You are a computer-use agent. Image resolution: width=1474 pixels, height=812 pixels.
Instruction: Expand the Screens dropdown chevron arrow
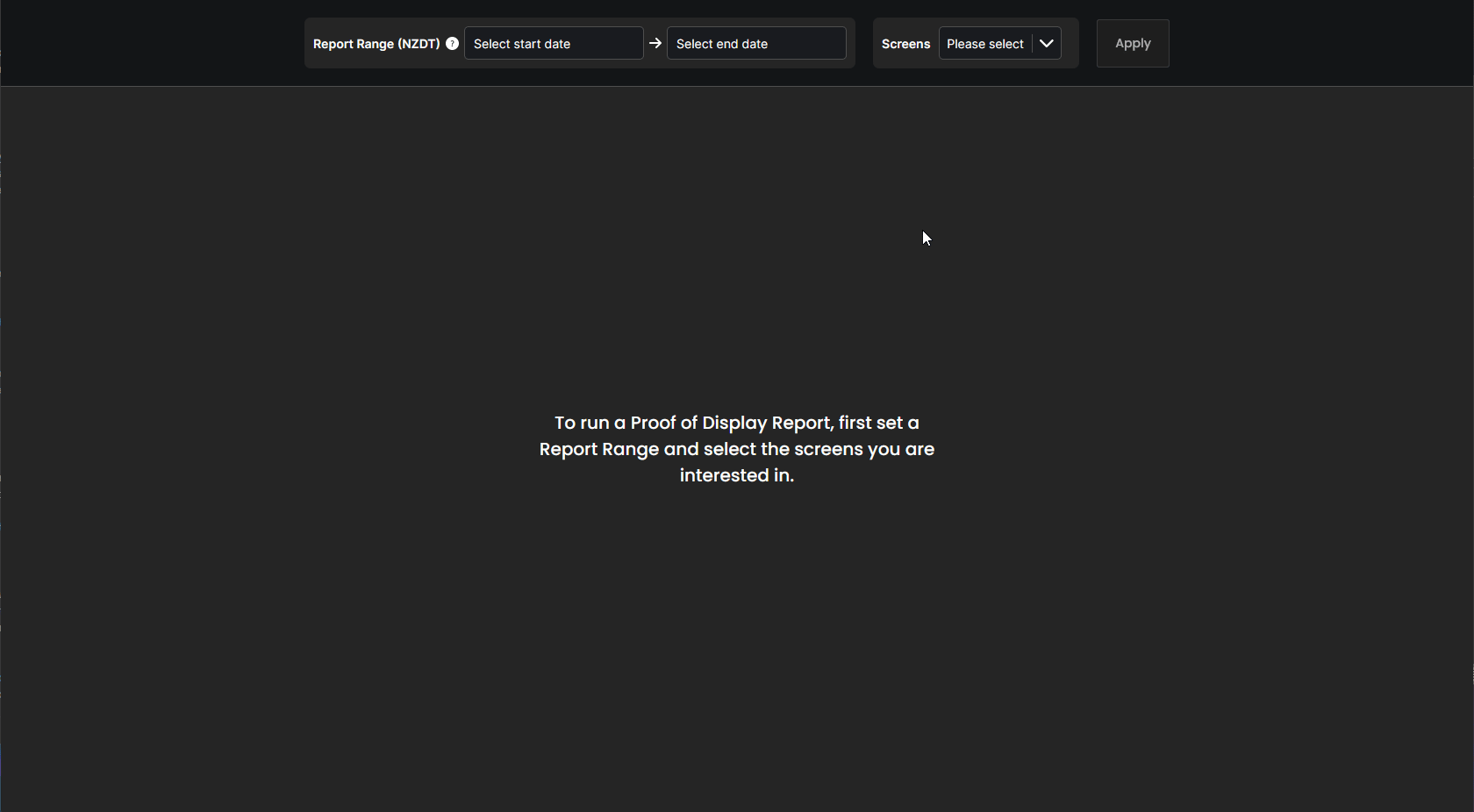click(x=1047, y=44)
